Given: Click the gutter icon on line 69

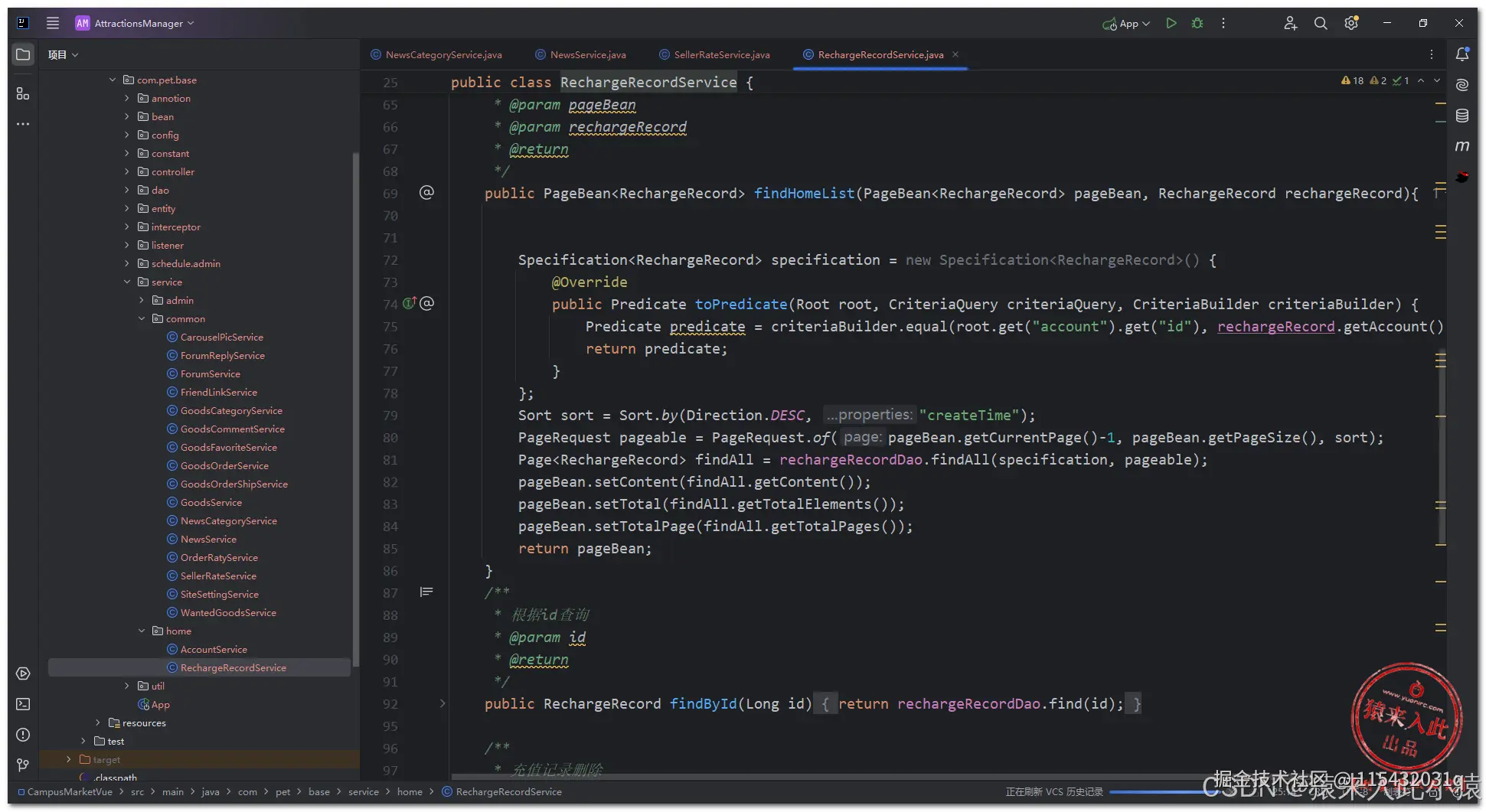Looking at the screenshot, I should tap(426, 193).
